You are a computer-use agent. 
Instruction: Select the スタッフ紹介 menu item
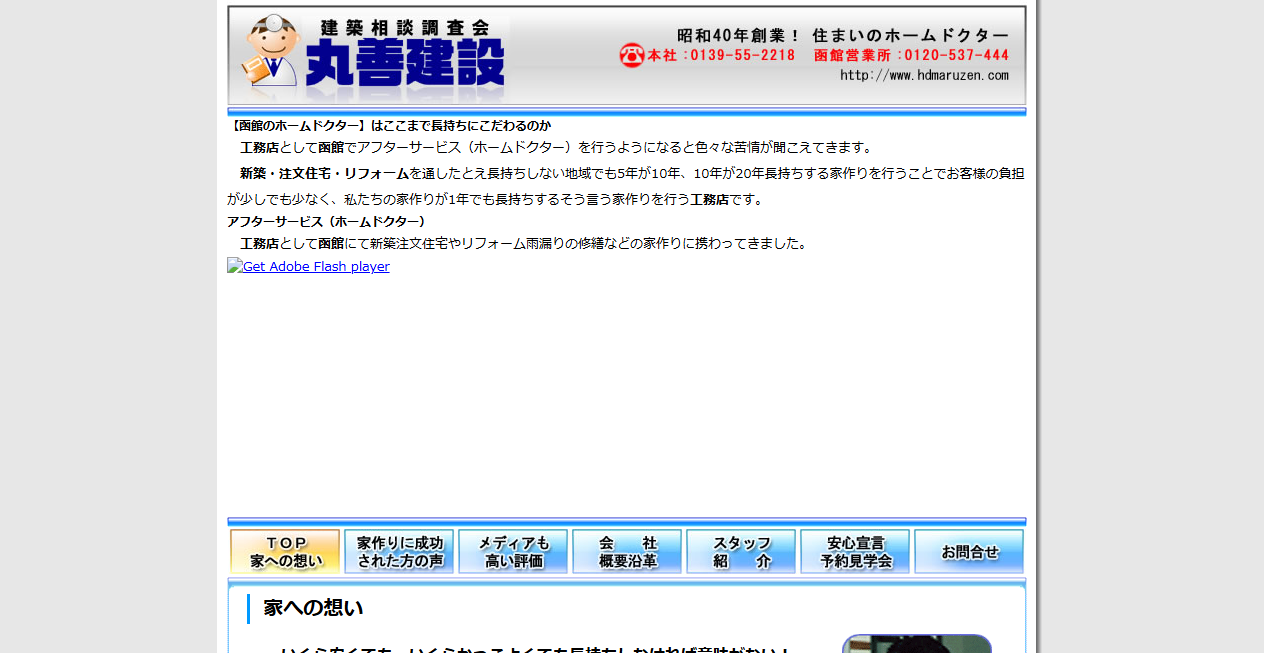click(x=741, y=551)
